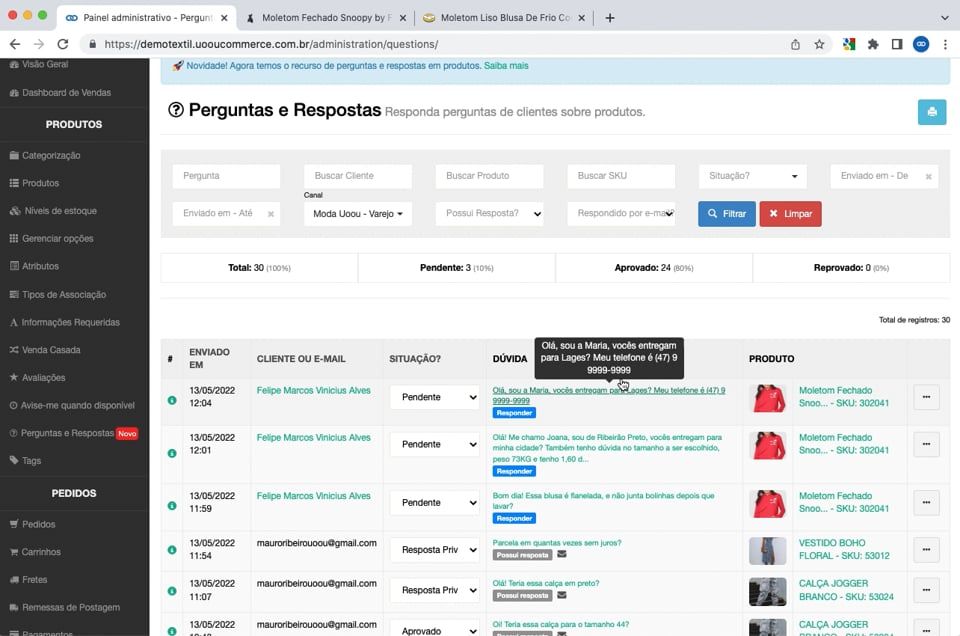Change Pendente status on 12:01 row
This screenshot has width=960, height=636.
tap(435, 444)
